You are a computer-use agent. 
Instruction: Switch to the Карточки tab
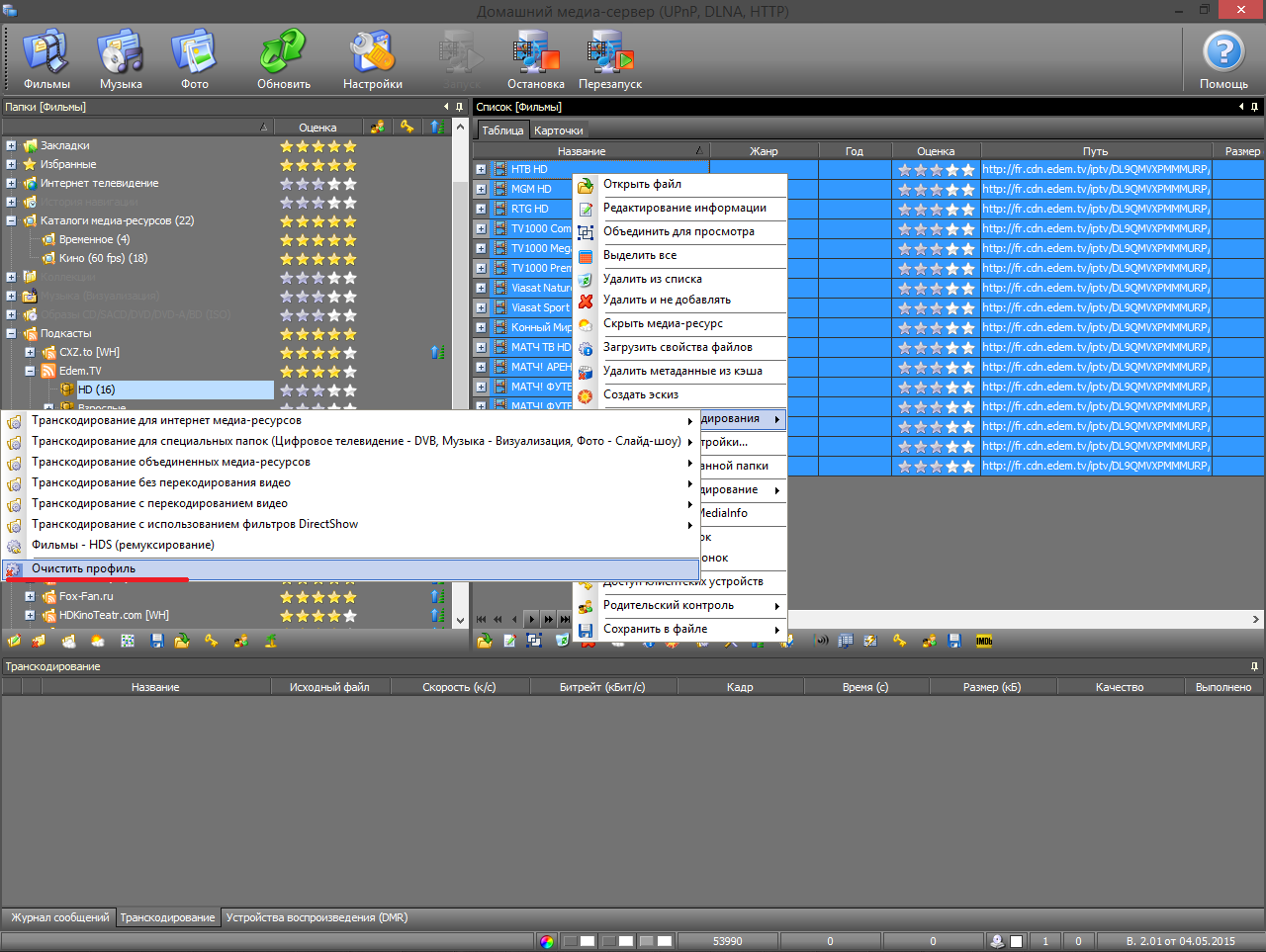click(x=558, y=130)
